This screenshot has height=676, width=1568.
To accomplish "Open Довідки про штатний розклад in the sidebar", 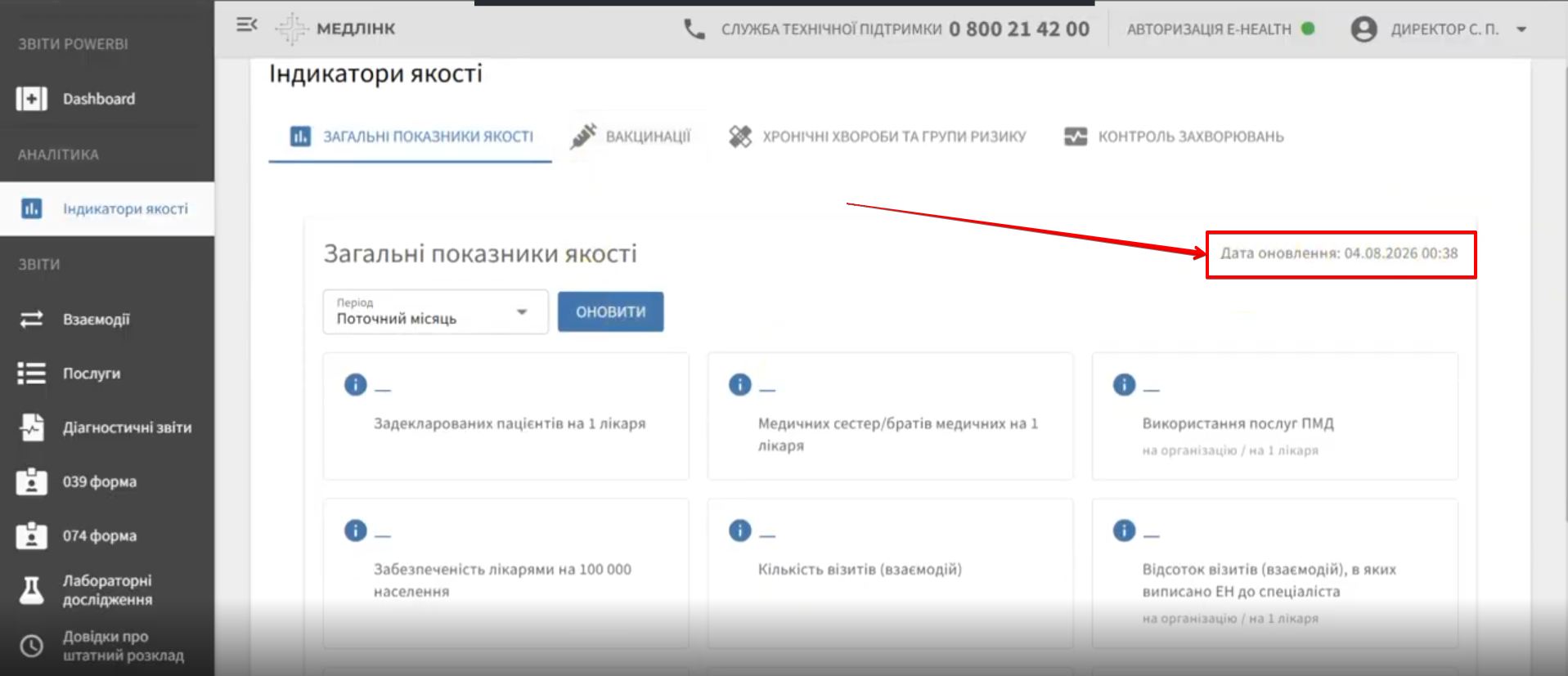I will (107, 646).
